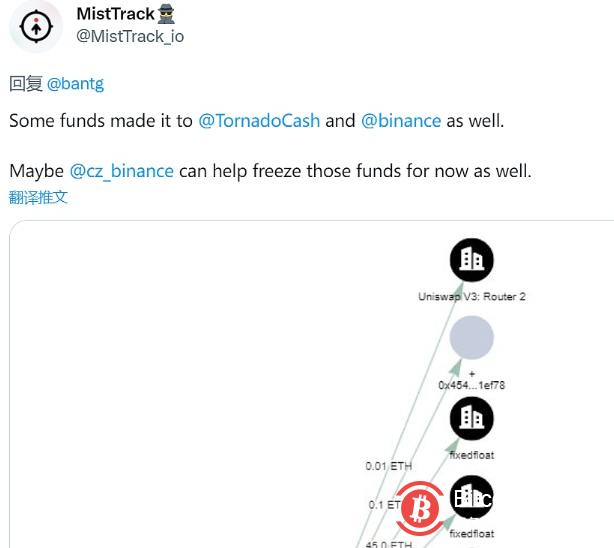Click the 45.0 ETH transfer label
Image resolution: width=614 pixels, height=548 pixels.
[x=388, y=544]
